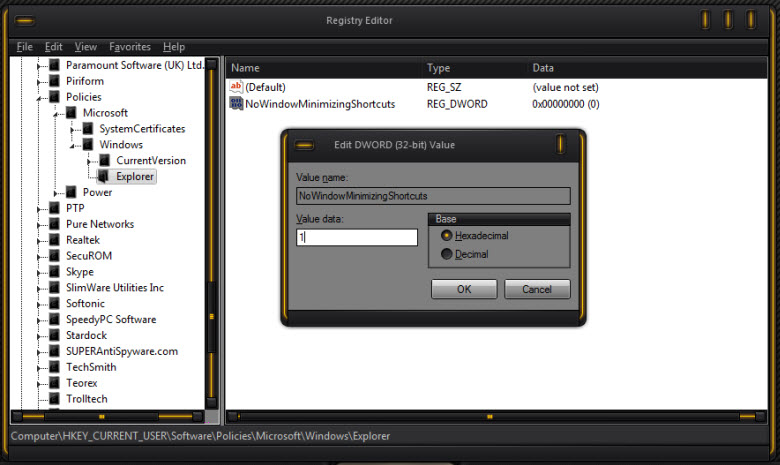The image size is (780, 465).
Task: Expand the Realtek tree node
Action: (x=39, y=241)
